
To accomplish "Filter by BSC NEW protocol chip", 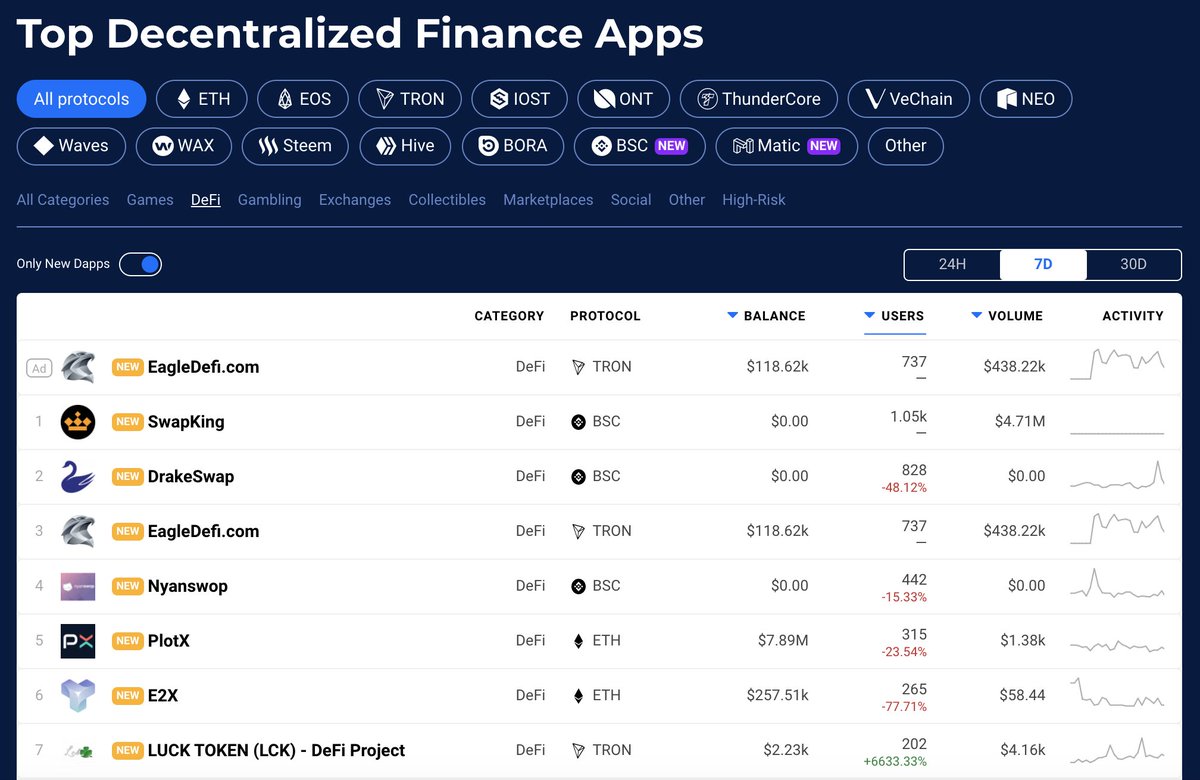I will tap(639, 146).
